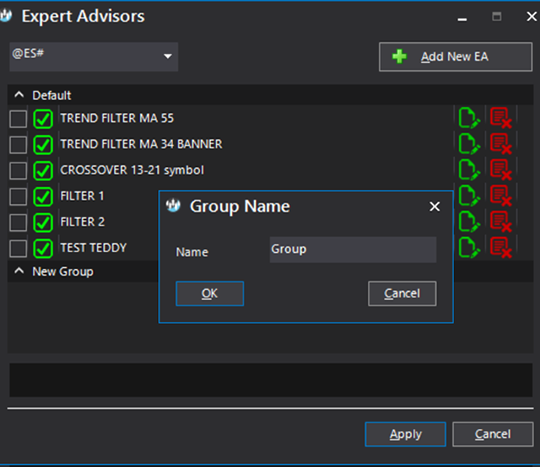The width and height of the screenshot is (540, 467).
Task: Tick the empty selection box for FILTER 1
Action: tap(18, 197)
